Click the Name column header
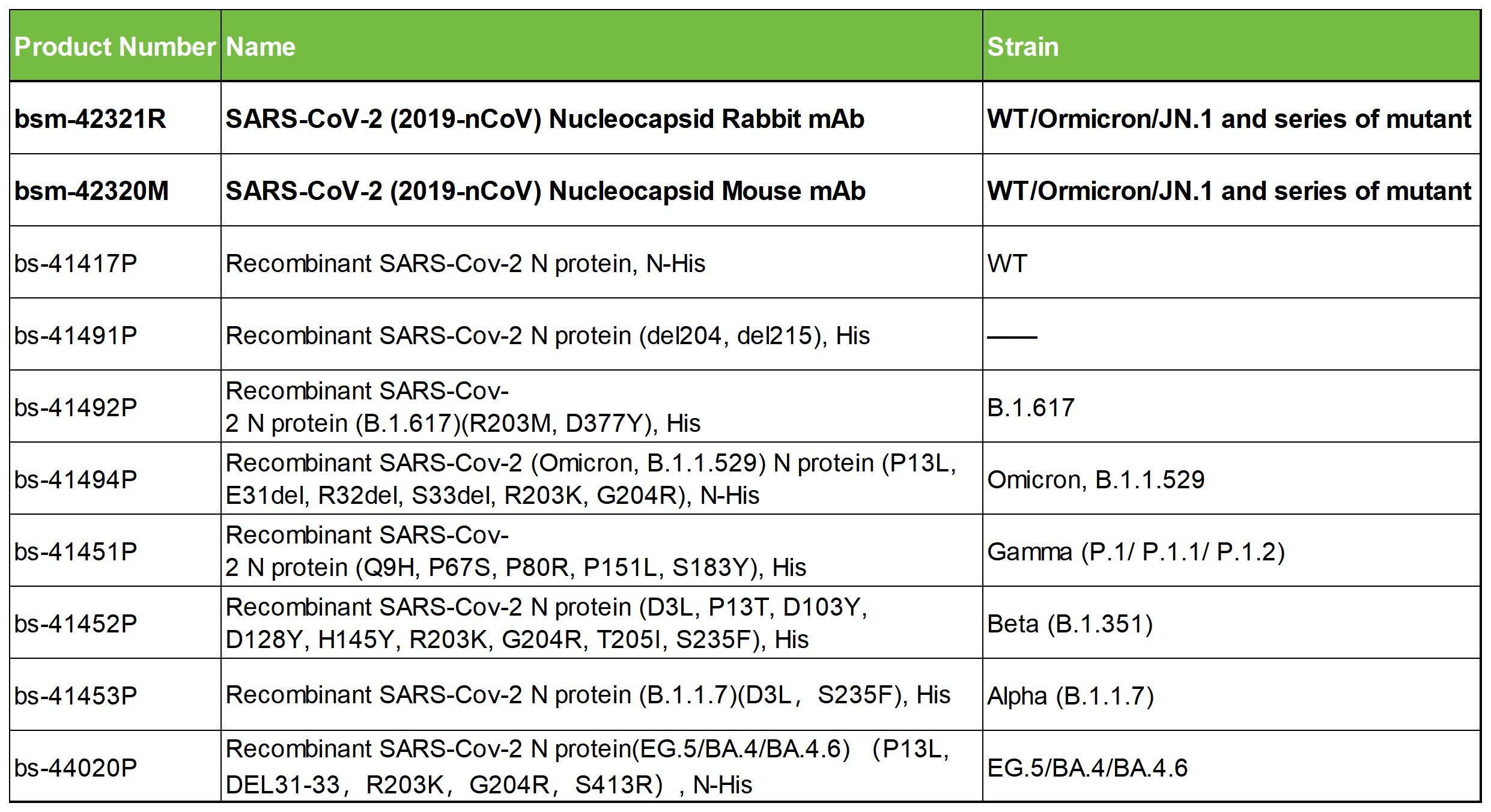This screenshot has width=1491, height=812. (x=261, y=47)
